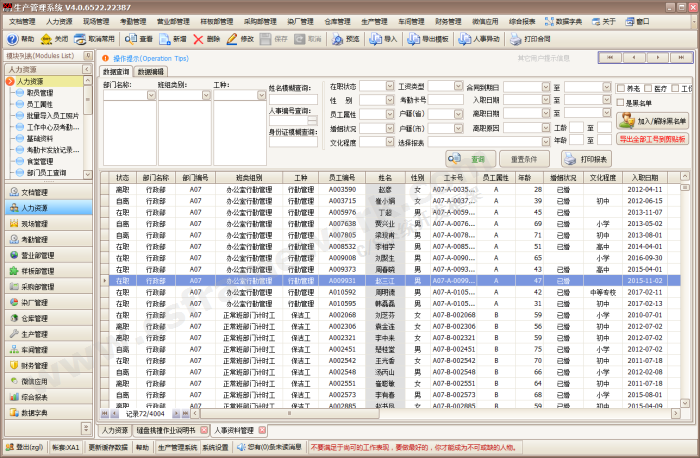The height and width of the screenshot is (458, 700).
Task: Open the 工资类型 dropdown list
Action: [458, 87]
